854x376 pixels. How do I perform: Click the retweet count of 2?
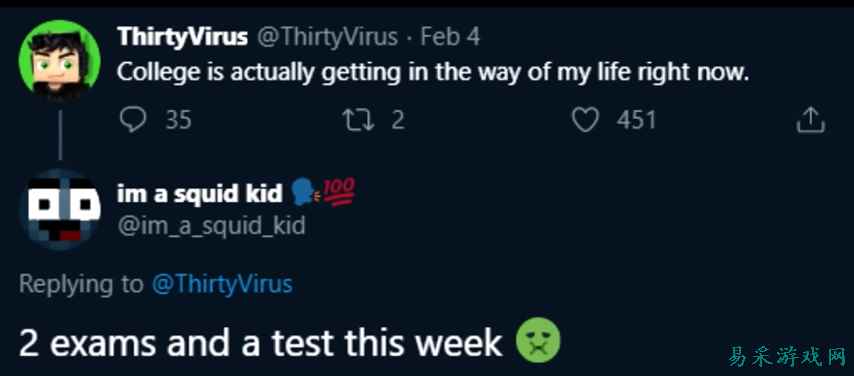[398, 120]
